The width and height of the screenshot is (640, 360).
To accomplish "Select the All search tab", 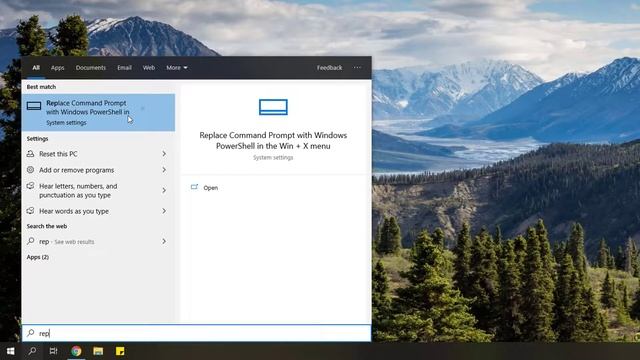I will 36,68.
